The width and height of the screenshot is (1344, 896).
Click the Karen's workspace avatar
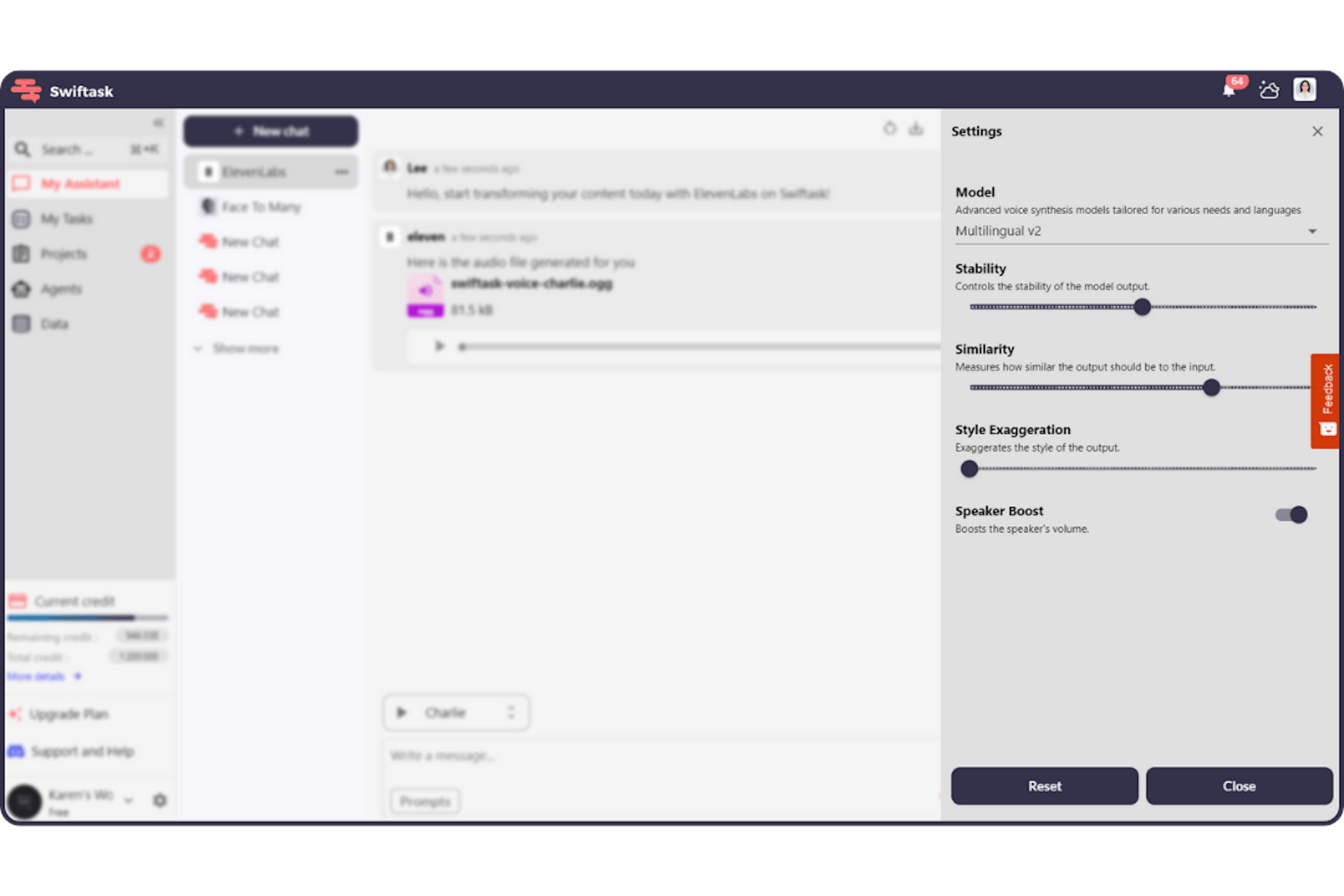pyautogui.click(x=24, y=801)
